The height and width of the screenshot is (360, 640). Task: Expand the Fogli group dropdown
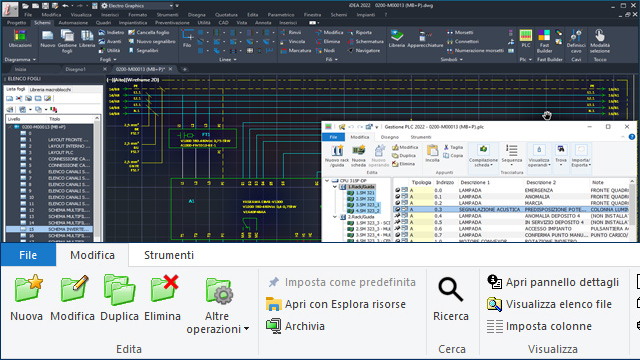click(108, 60)
